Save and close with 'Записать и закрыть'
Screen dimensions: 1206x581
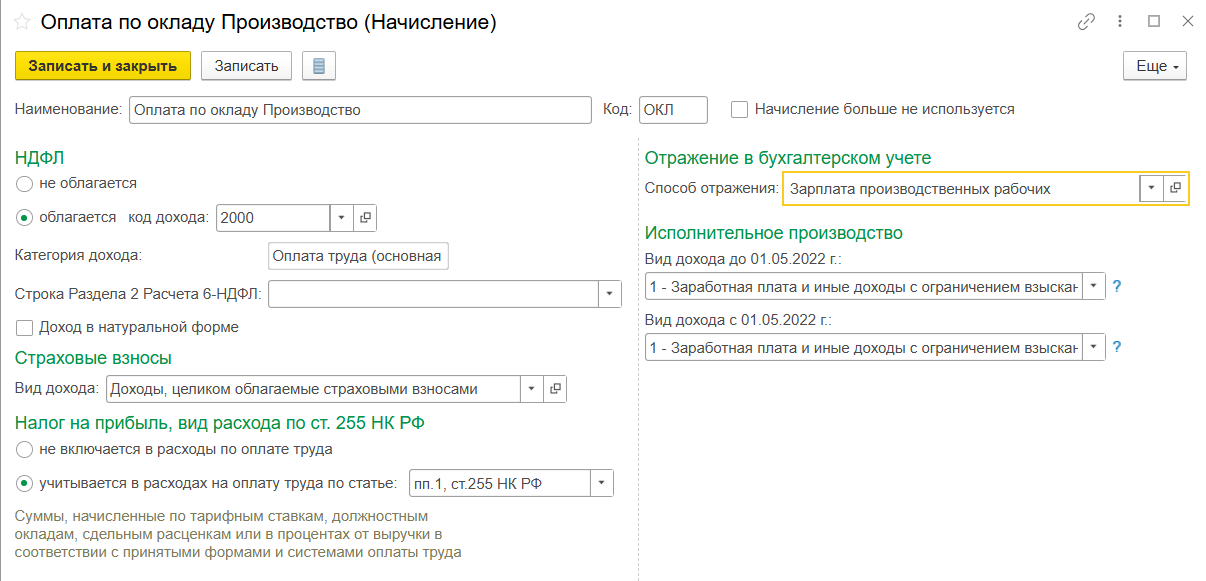103,66
